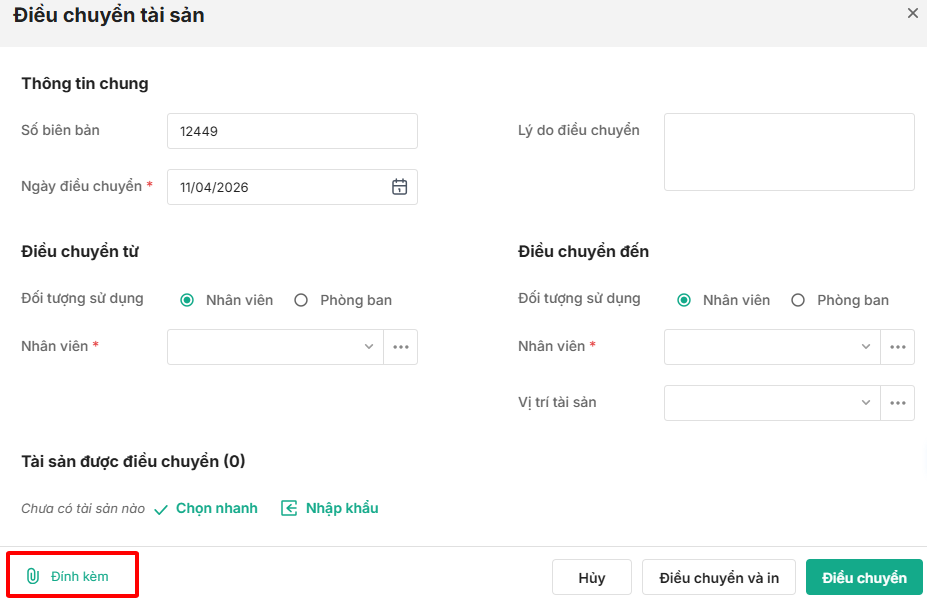Screen dimensions: 927x604
Task: Click the checkmark icon beside Chọn nhanh
Action: 161,509
